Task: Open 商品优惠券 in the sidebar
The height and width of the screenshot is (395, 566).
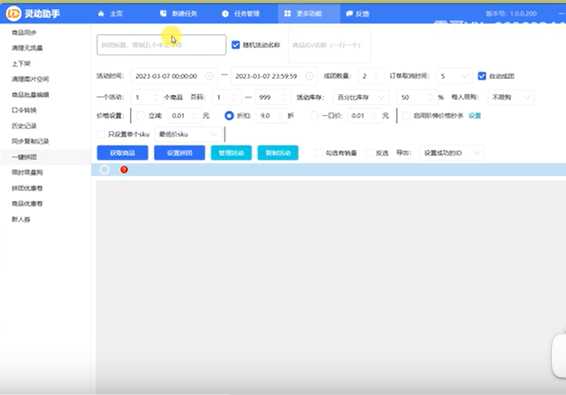Action: [27, 203]
